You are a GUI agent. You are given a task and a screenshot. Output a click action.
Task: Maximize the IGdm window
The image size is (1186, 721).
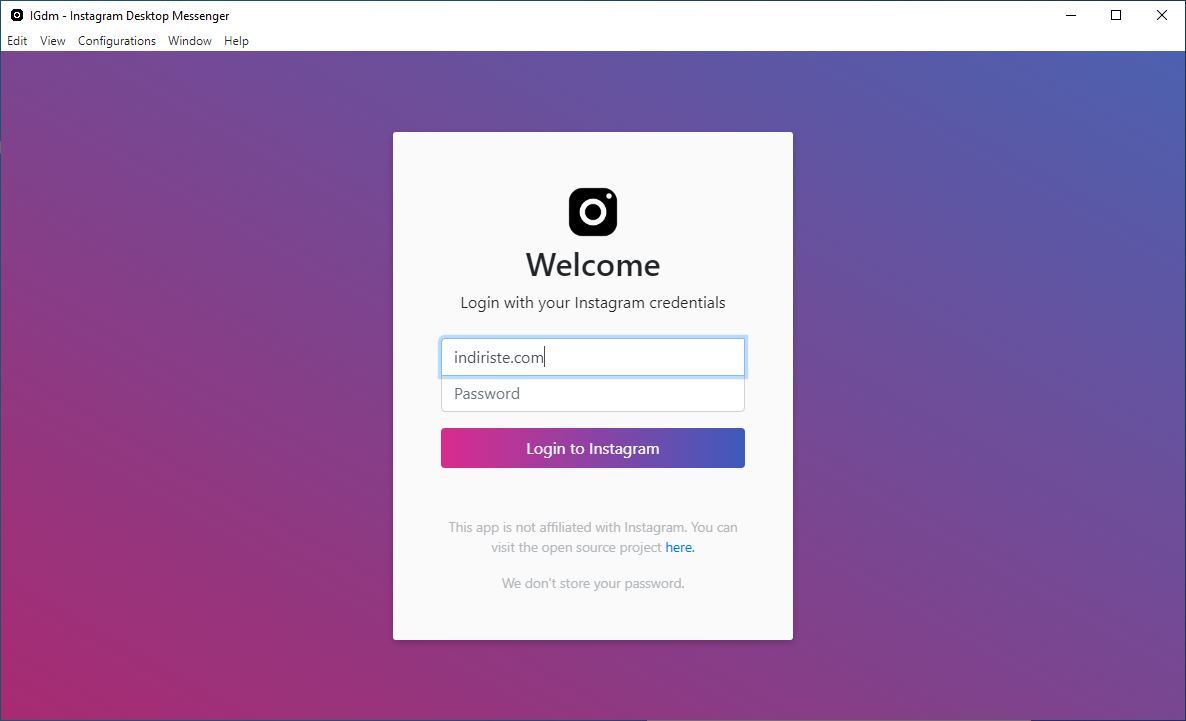click(1116, 15)
